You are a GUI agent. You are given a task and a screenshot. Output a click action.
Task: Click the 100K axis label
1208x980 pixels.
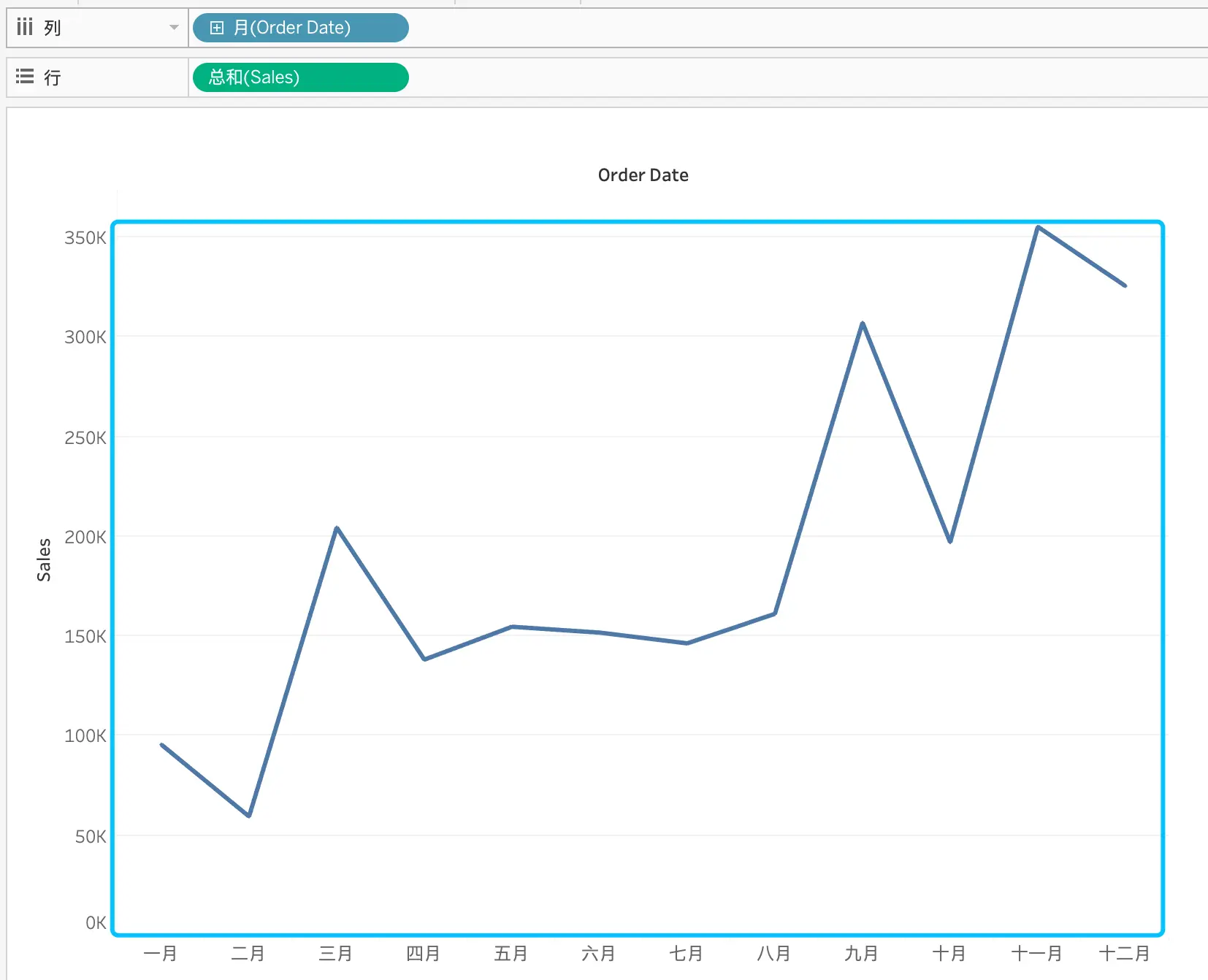click(85, 736)
